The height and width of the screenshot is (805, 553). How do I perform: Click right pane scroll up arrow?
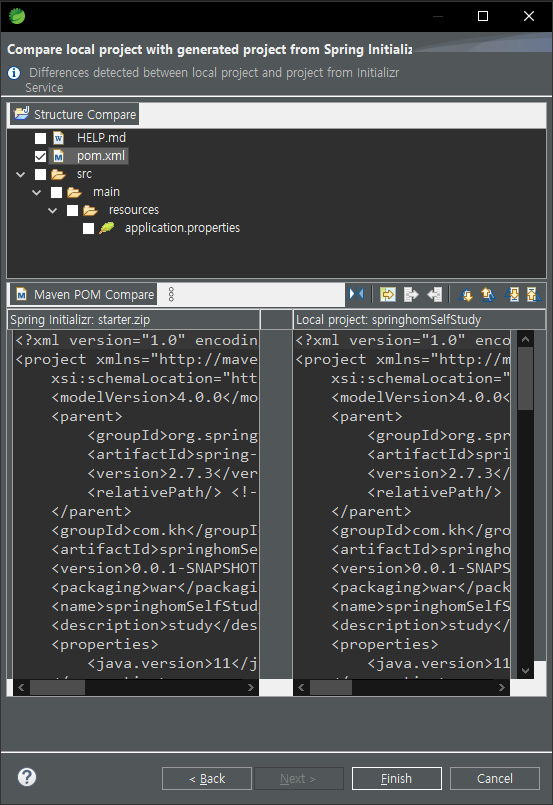(x=525, y=339)
